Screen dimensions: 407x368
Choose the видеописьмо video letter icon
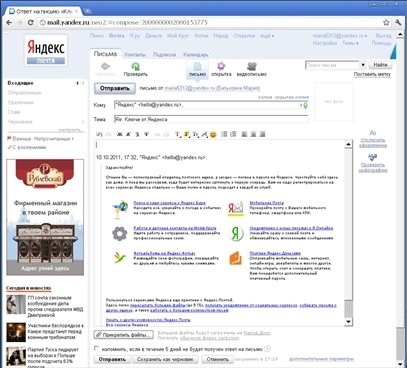pos(252,66)
